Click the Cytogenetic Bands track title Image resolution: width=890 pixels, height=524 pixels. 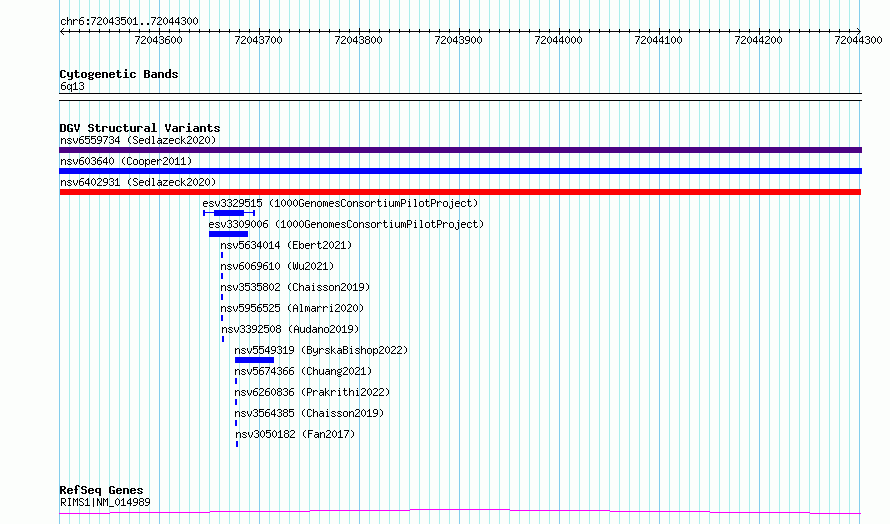[119, 74]
